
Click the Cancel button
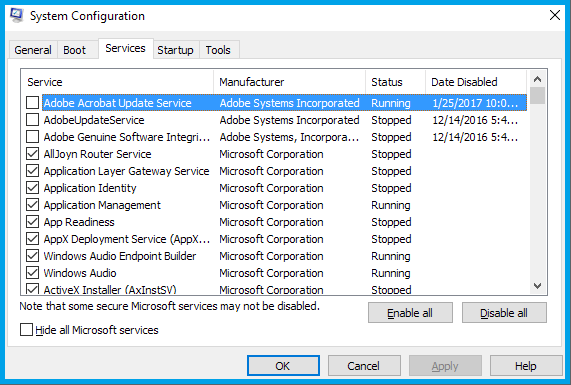pos(364,366)
